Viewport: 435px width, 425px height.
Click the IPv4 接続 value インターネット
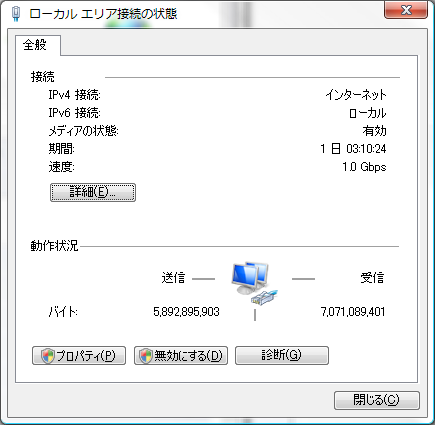point(356,95)
